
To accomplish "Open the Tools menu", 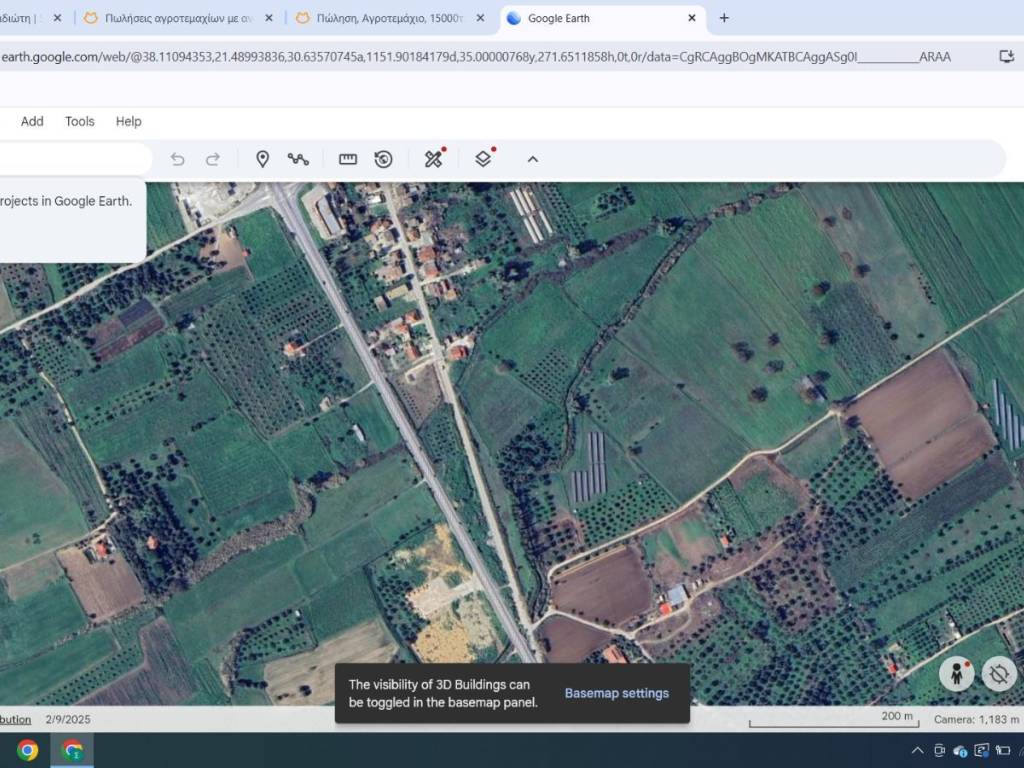I will point(80,121).
